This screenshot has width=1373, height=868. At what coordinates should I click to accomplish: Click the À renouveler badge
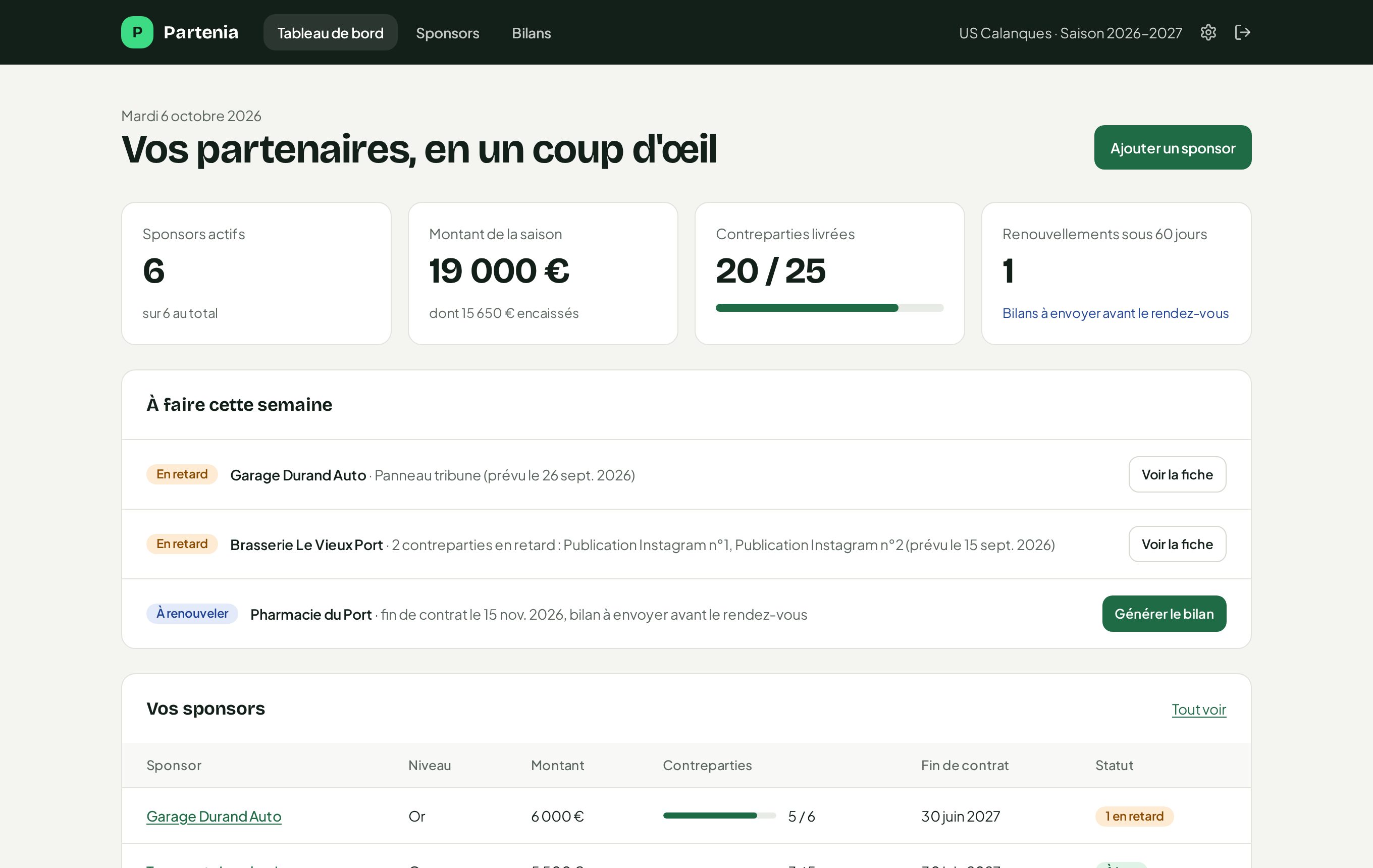point(192,613)
